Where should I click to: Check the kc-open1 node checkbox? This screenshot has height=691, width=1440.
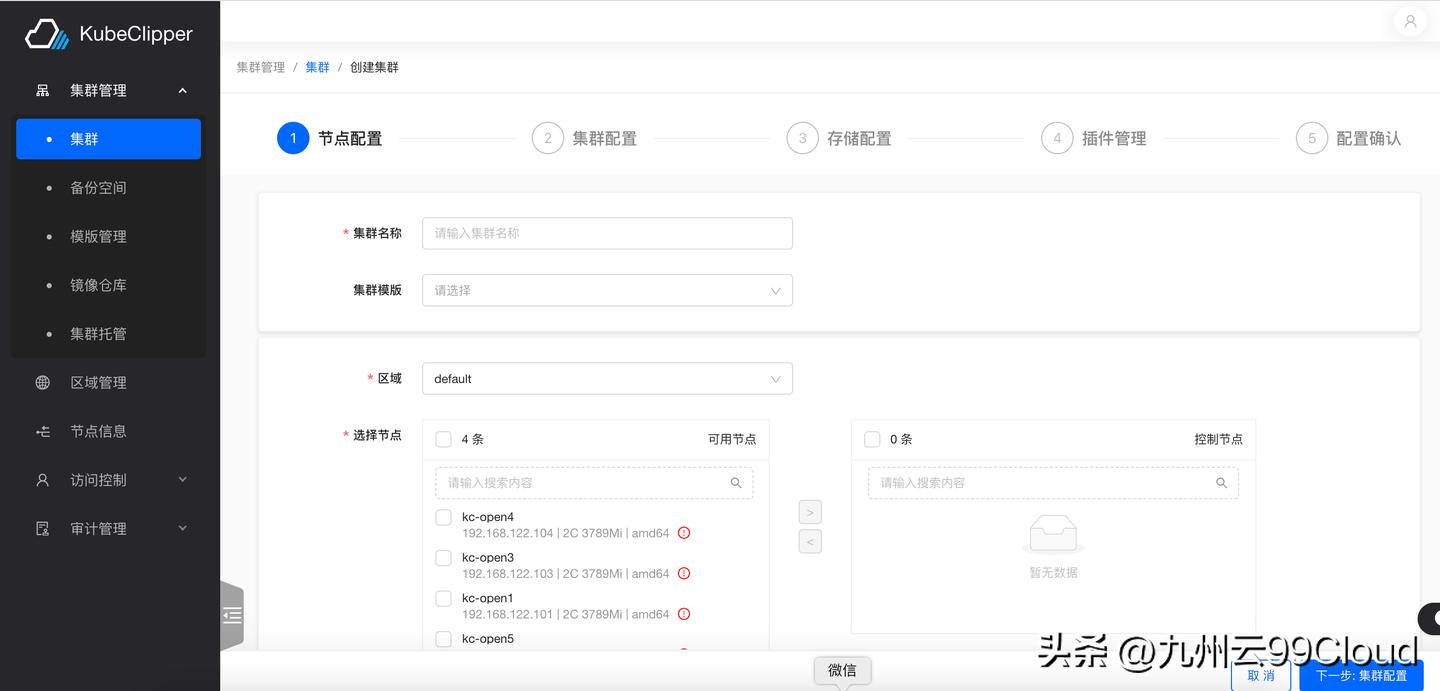tap(443, 598)
